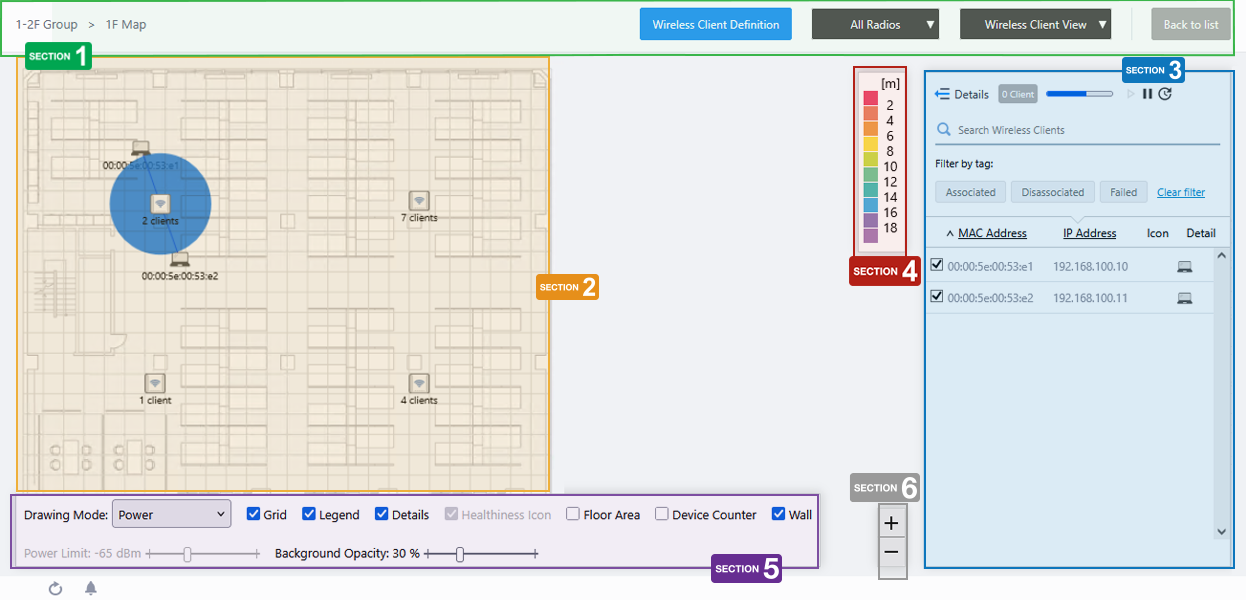
Task: Click the reload icon at bottom left
Action: 56,588
